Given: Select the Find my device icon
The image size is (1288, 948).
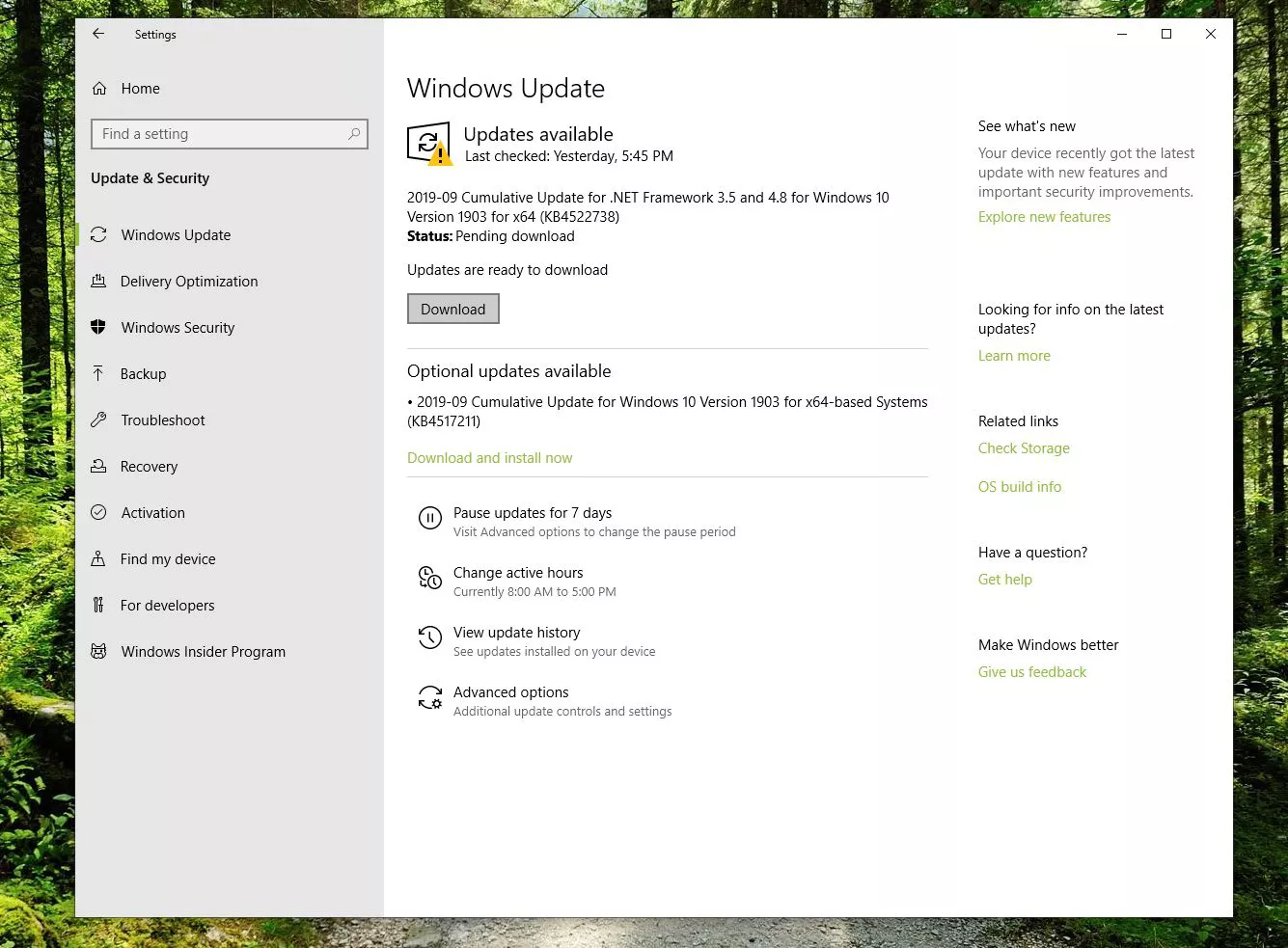Looking at the screenshot, I should click(99, 558).
